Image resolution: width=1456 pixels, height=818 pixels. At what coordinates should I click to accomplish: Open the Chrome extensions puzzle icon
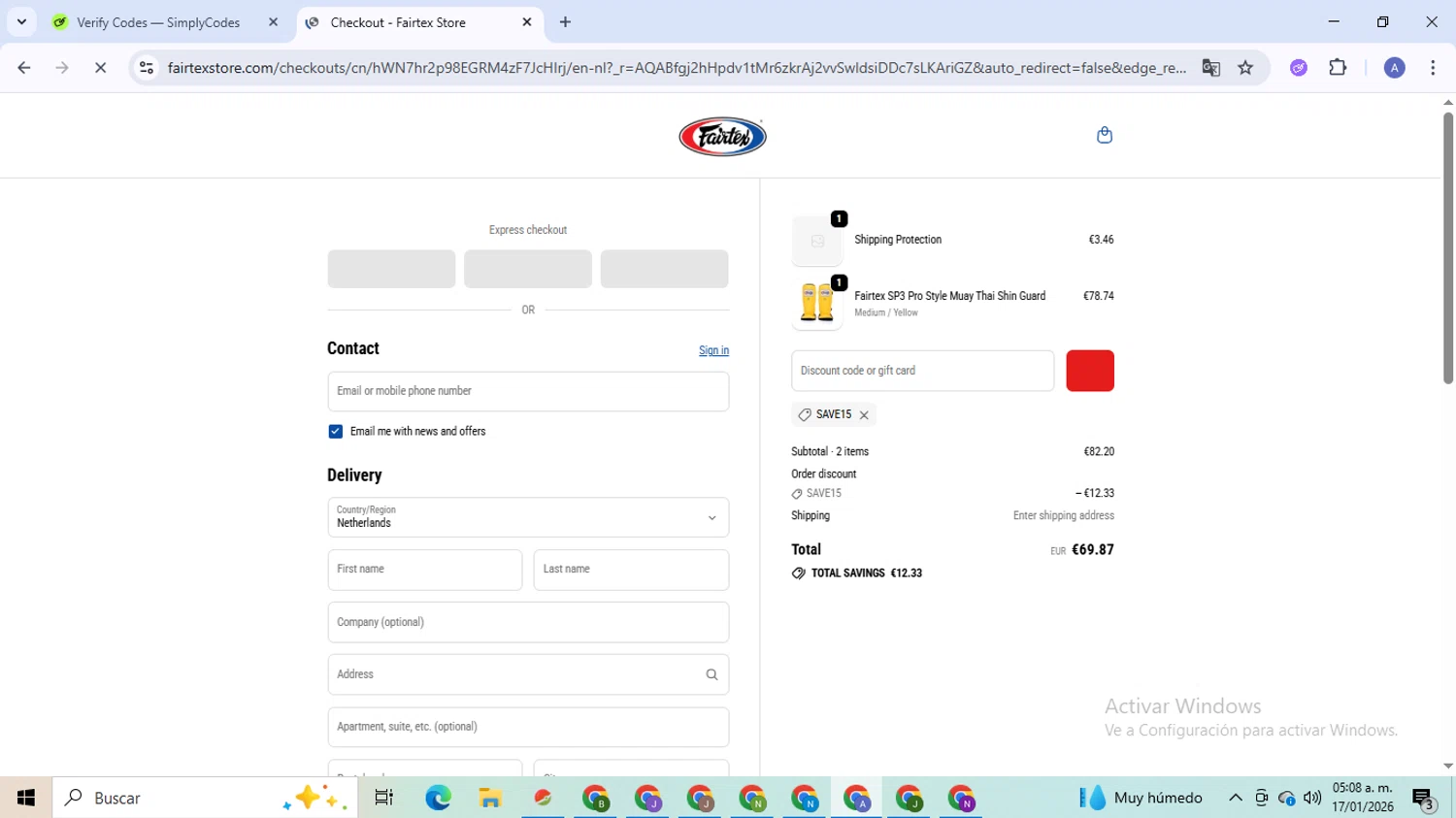pyautogui.click(x=1338, y=68)
